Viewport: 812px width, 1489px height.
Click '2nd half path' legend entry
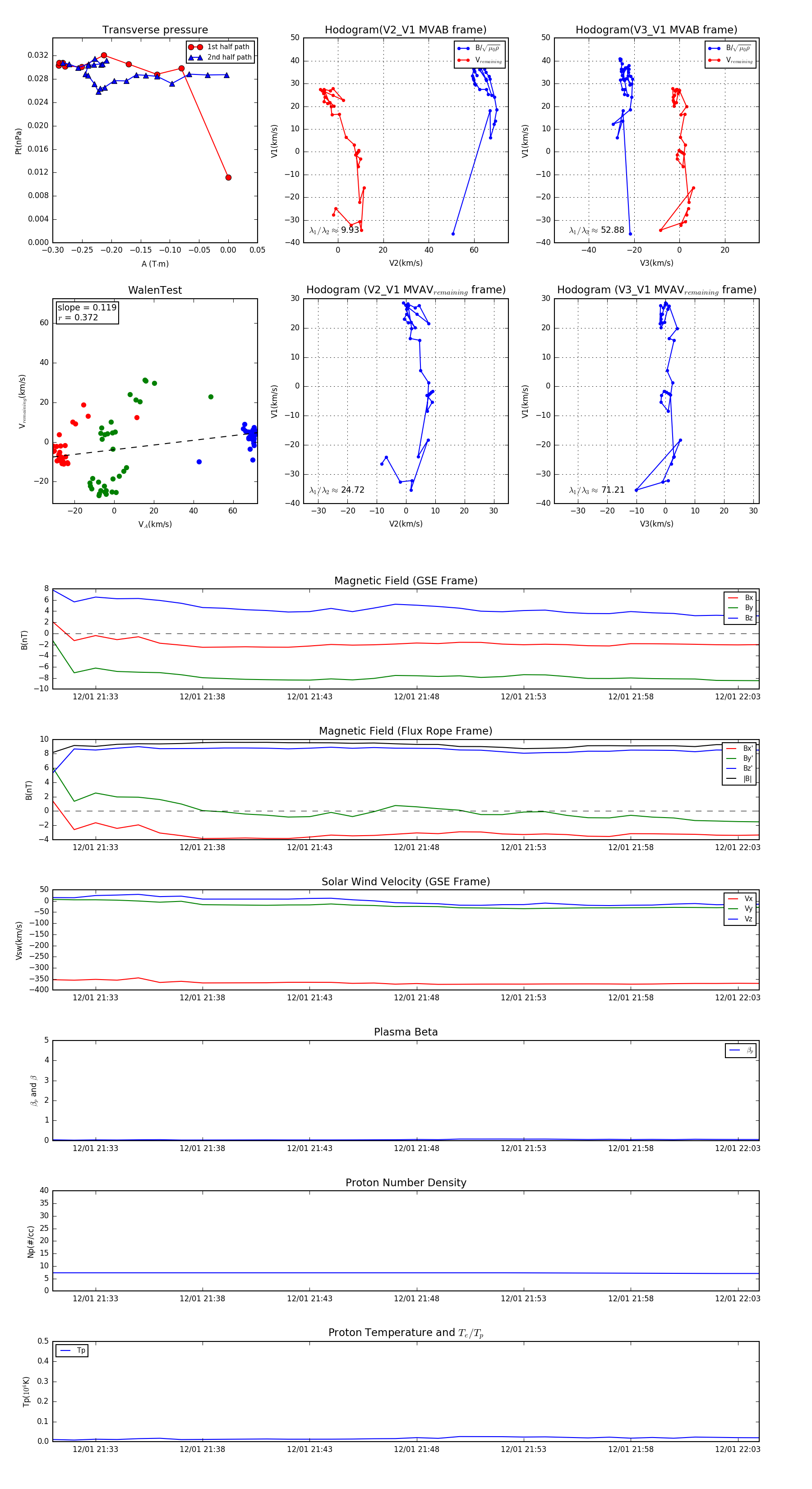point(220,57)
